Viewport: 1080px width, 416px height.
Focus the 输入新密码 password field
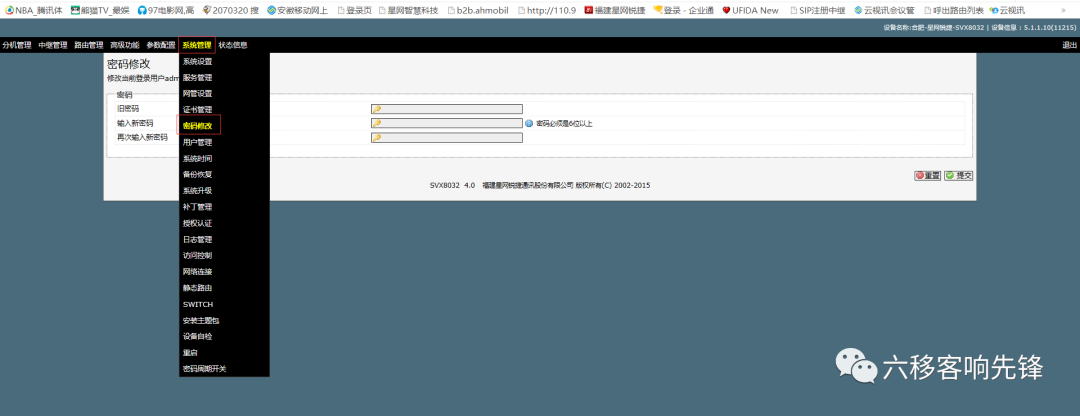coord(446,123)
